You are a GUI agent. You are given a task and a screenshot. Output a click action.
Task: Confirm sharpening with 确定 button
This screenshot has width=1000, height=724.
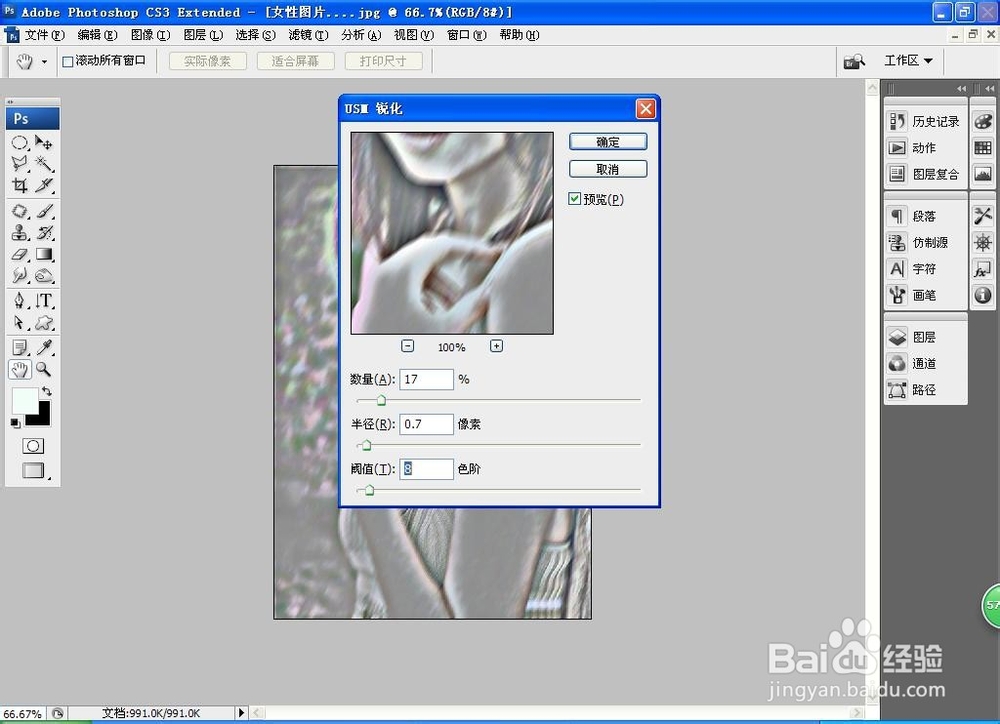click(608, 142)
